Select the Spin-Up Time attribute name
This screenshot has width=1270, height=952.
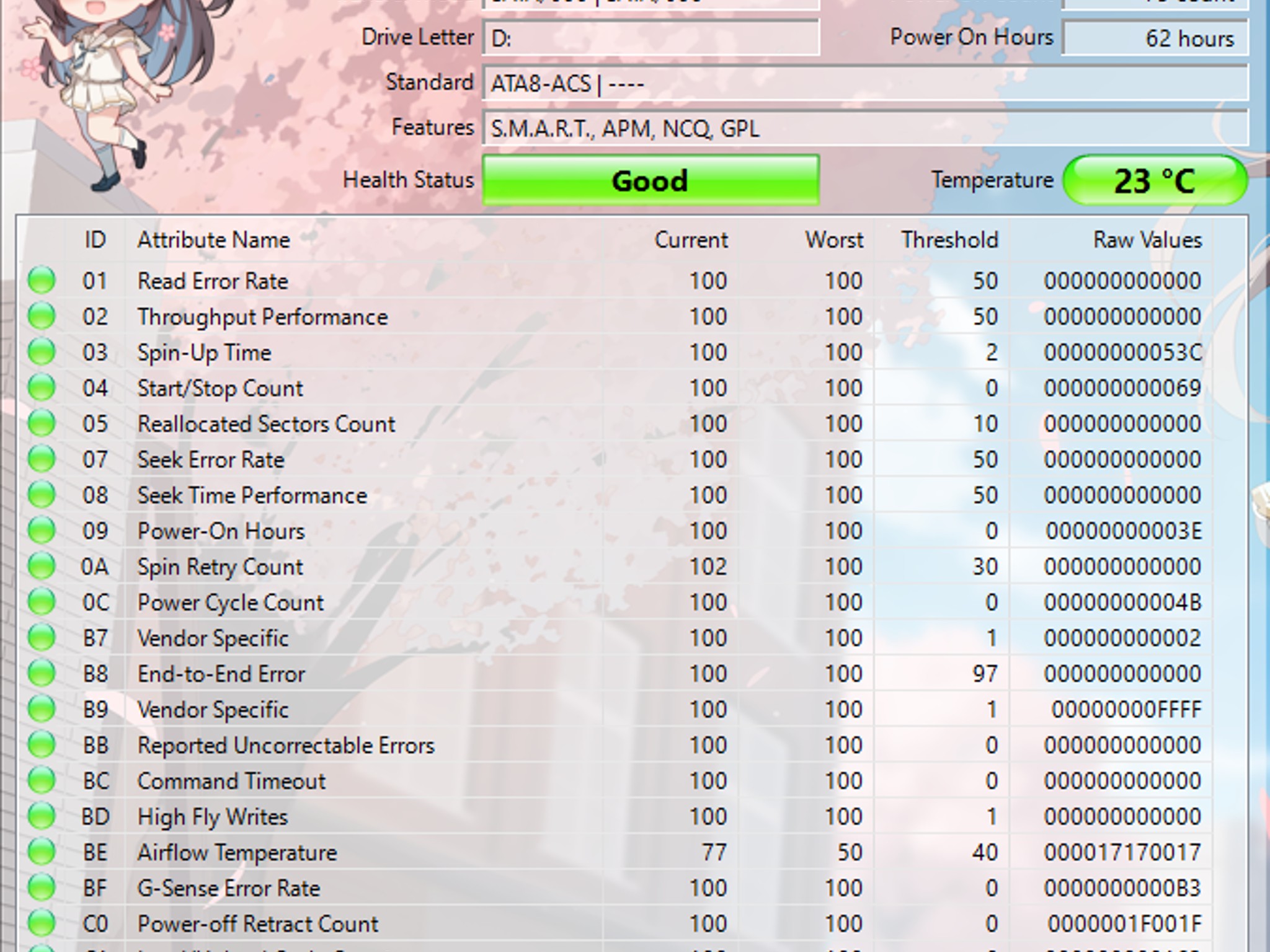click(x=204, y=353)
